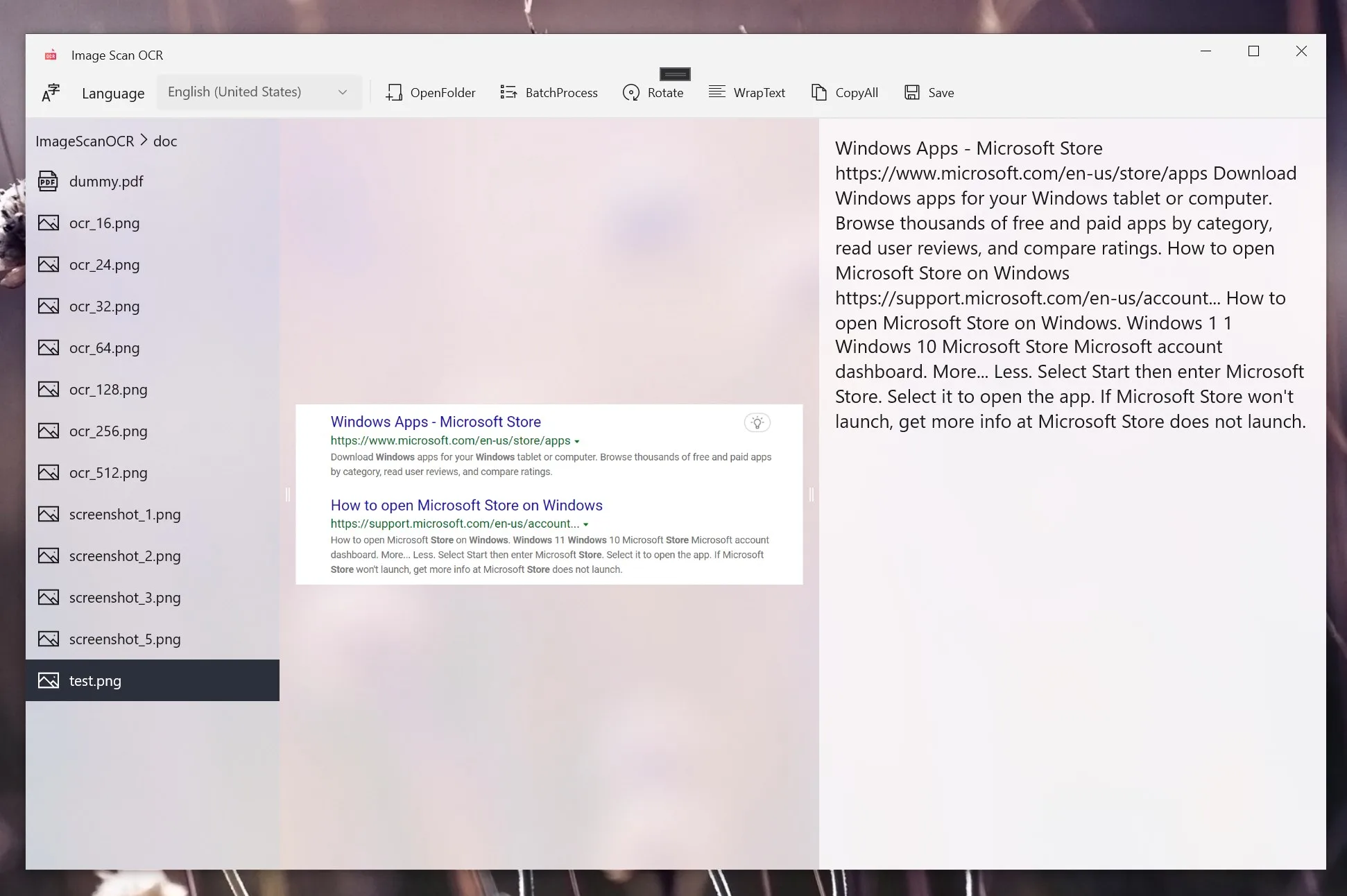Screen dimensions: 1347x896
Task: Click the ImageScanOCR breadcrumb segment
Action: 85,141
